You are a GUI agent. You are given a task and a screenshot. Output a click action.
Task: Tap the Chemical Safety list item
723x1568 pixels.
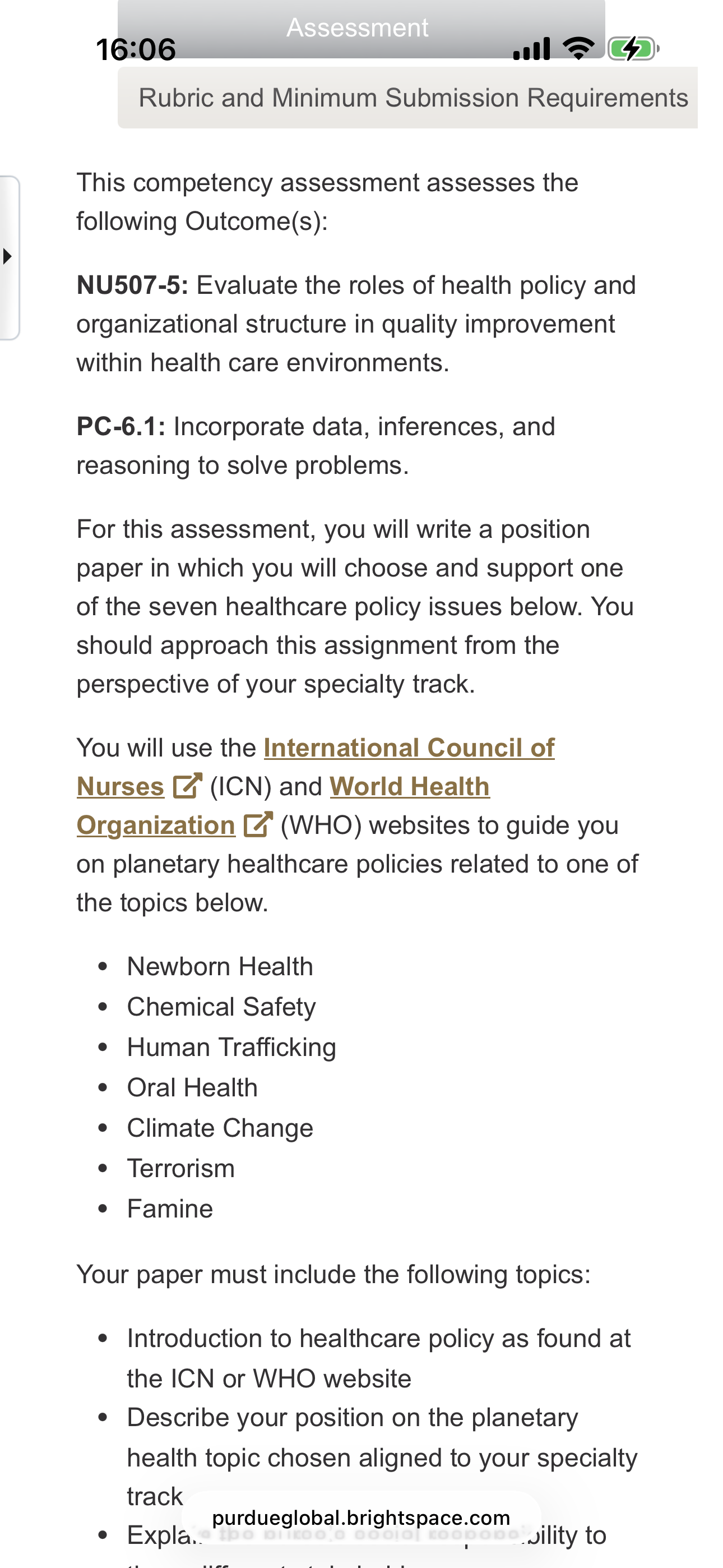click(x=221, y=1007)
